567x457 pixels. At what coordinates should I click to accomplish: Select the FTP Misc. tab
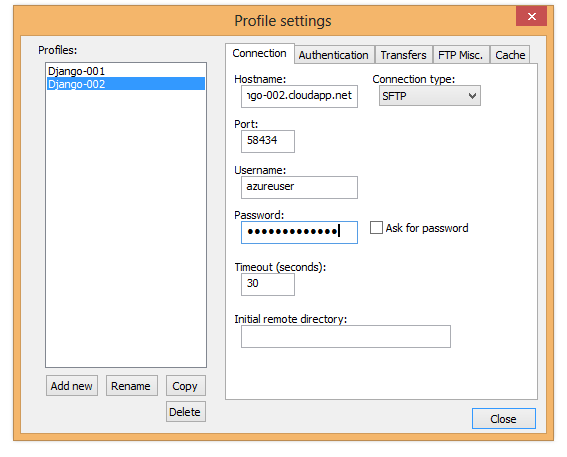click(x=461, y=55)
